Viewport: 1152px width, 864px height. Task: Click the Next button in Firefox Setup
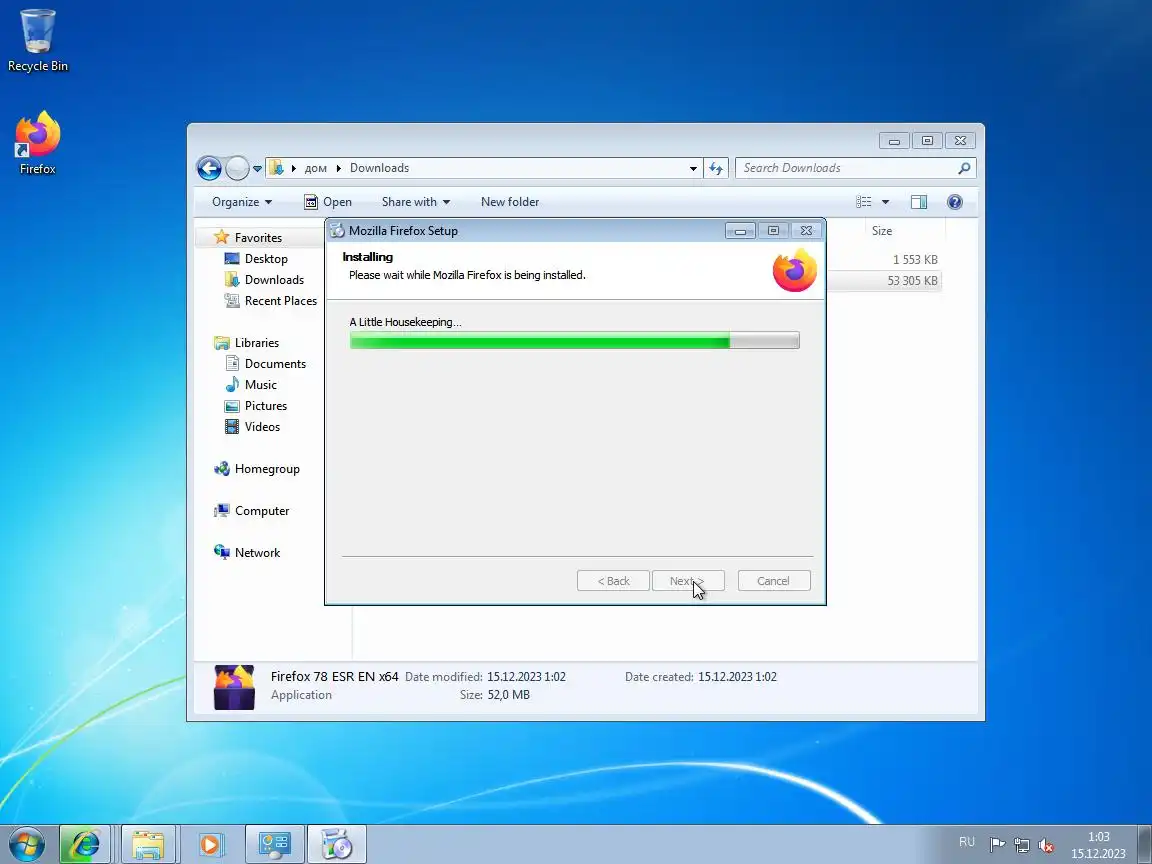tap(688, 581)
